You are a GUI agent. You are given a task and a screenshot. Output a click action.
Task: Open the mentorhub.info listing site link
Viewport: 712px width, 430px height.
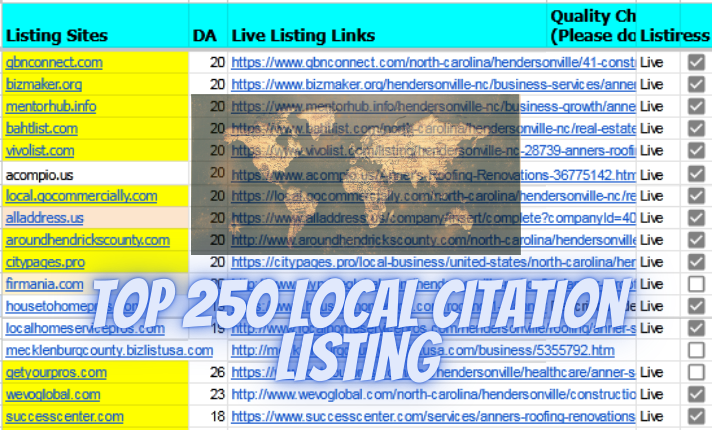tap(51, 106)
